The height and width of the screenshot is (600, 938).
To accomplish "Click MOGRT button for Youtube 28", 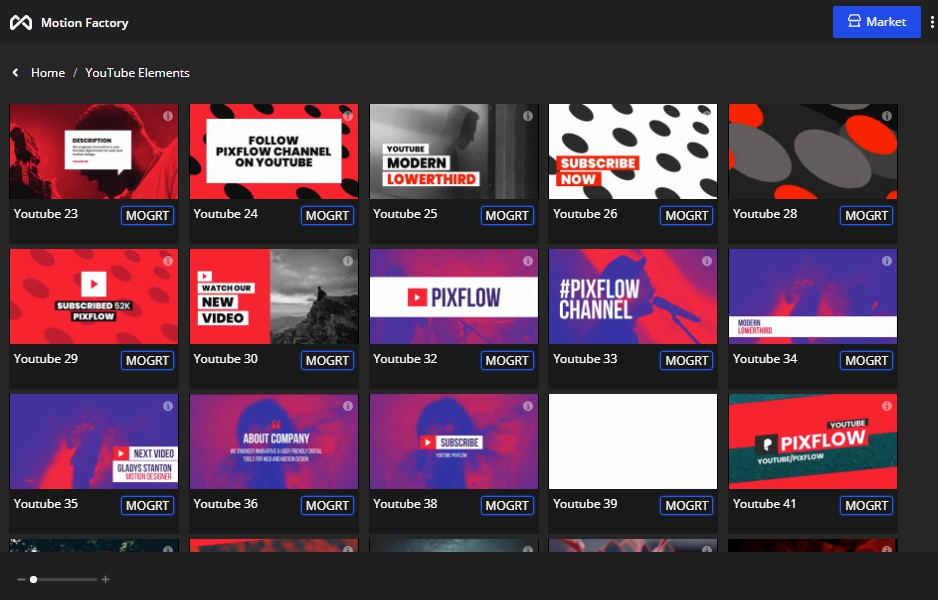I will click(x=866, y=215).
